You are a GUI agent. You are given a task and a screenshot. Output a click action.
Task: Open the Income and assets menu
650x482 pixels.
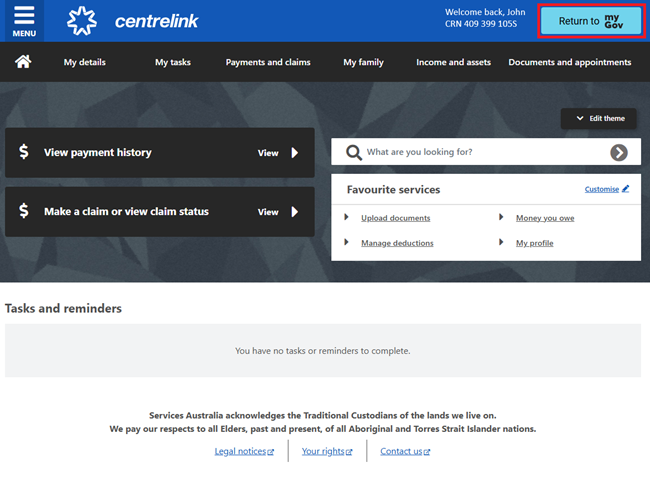tap(453, 62)
